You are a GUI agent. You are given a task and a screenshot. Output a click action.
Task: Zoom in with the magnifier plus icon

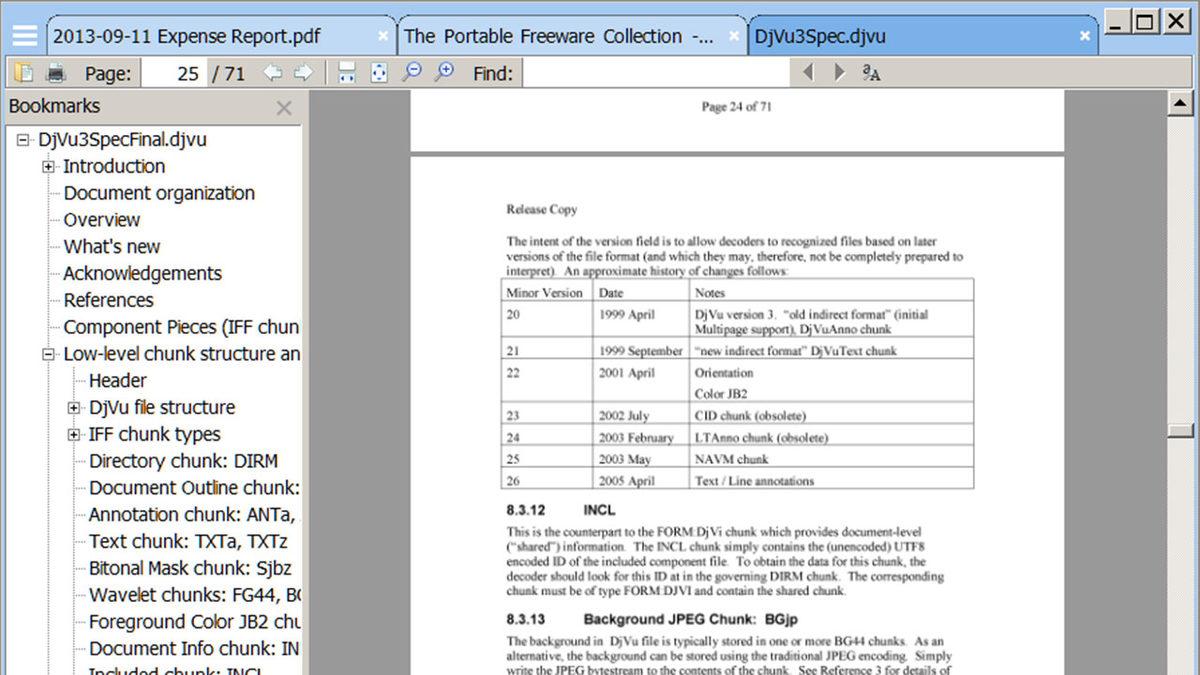click(445, 72)
